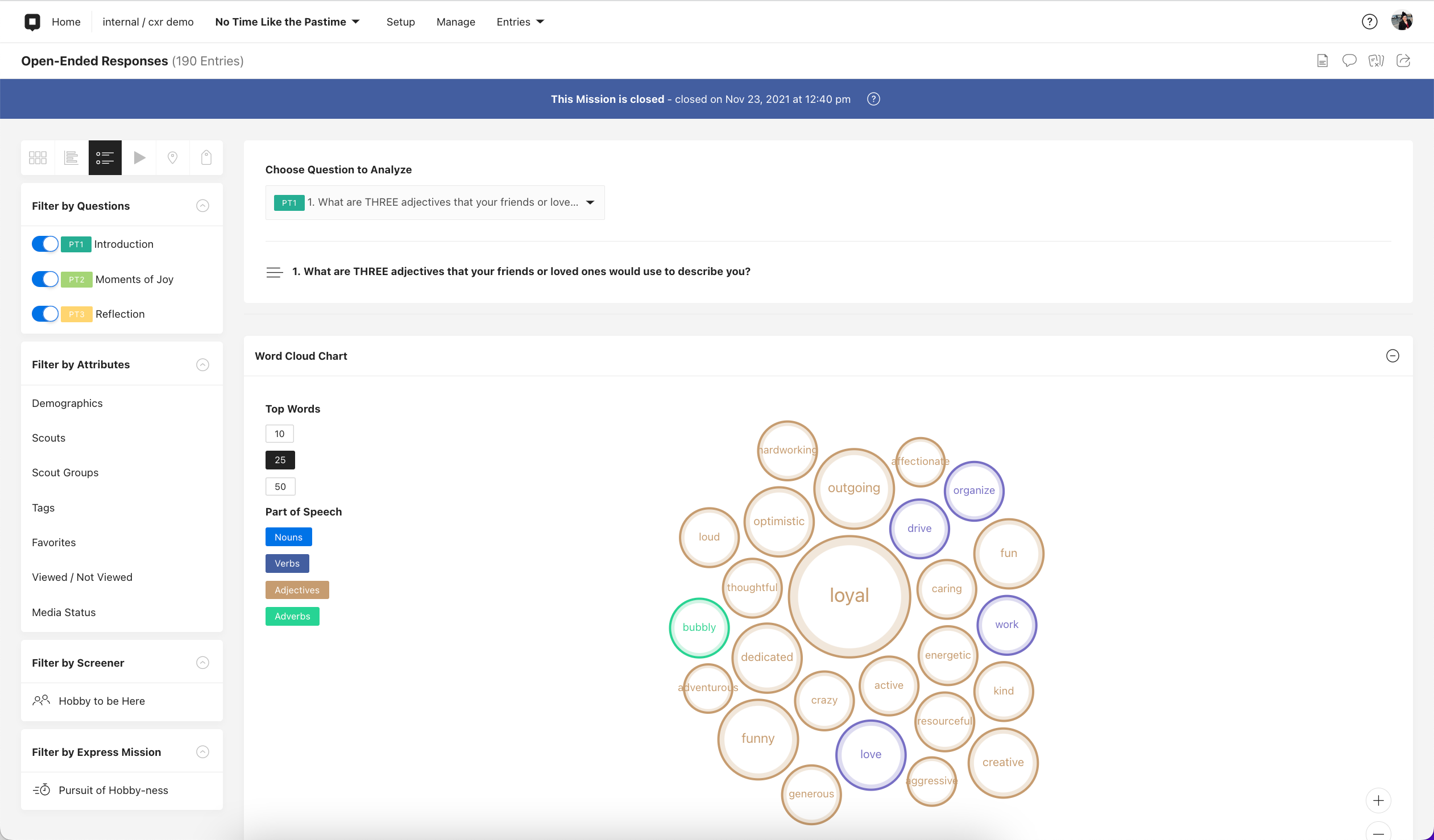This screenshot has height=840, width=1434.
Task: Click the comments speech bubble icon
Action: (1349, 61)
